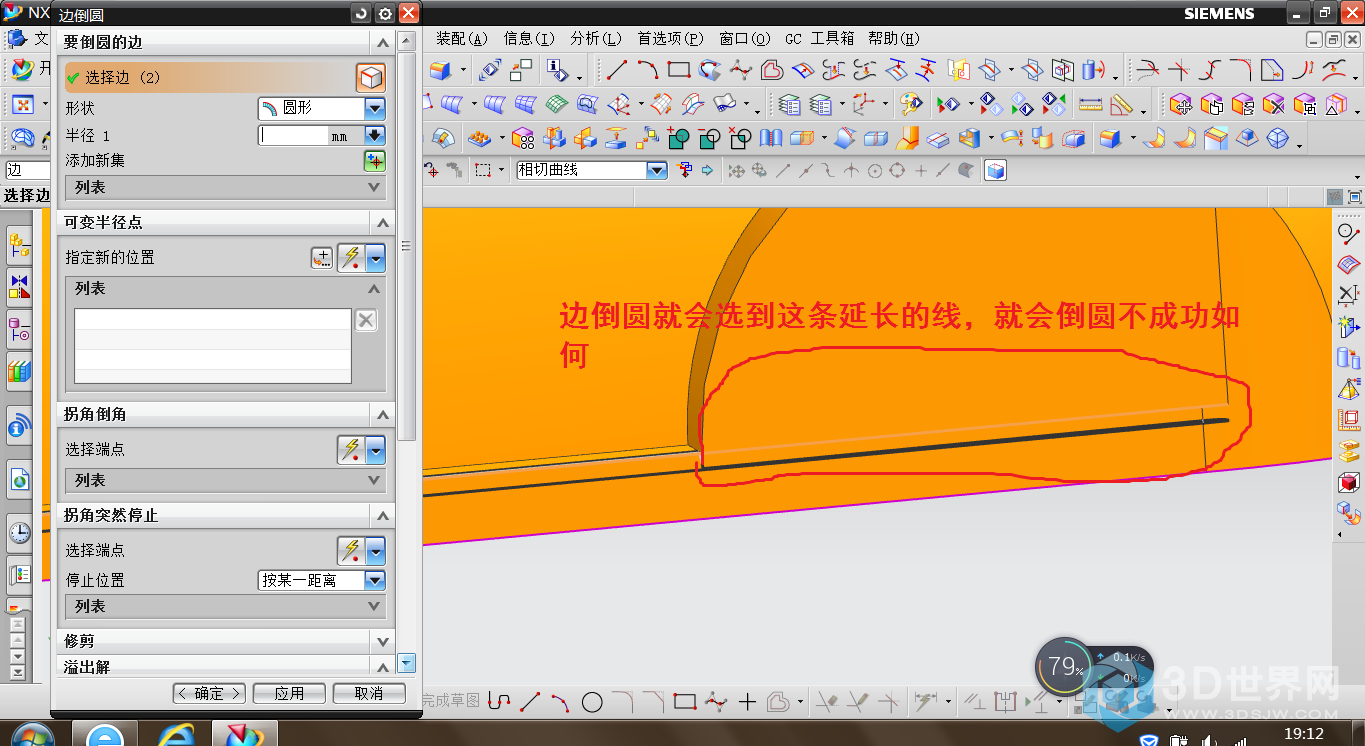Click the Profile sketch tool in bottom toolbar
Image resolution: width=1365 pixels, height=746 pixels.
500,702
